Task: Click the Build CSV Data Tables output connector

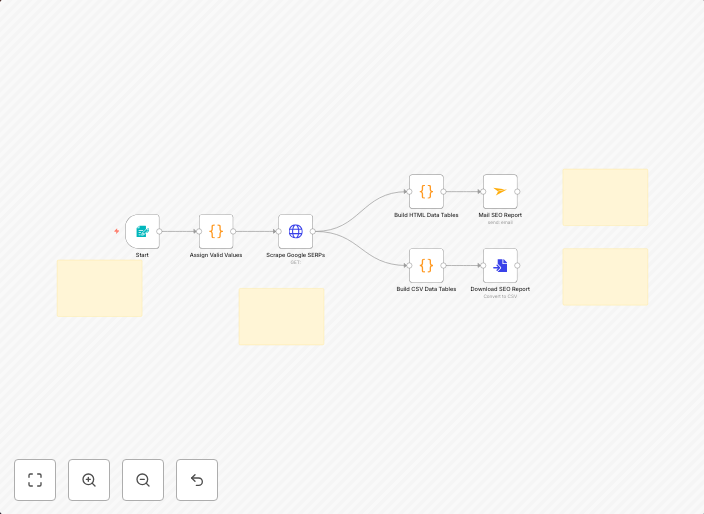Action: pos(443,265)
